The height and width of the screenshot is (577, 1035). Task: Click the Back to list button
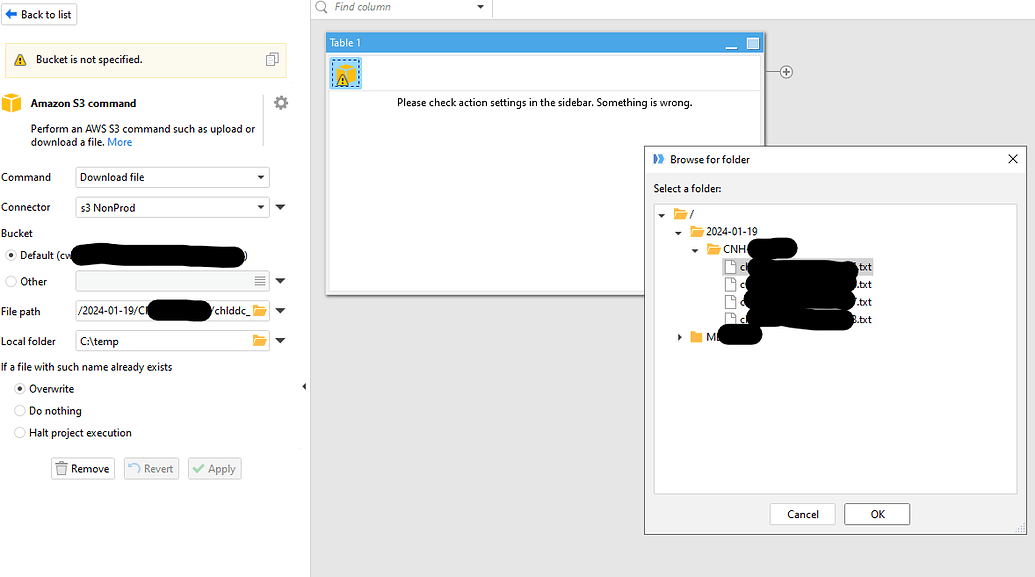39,14
